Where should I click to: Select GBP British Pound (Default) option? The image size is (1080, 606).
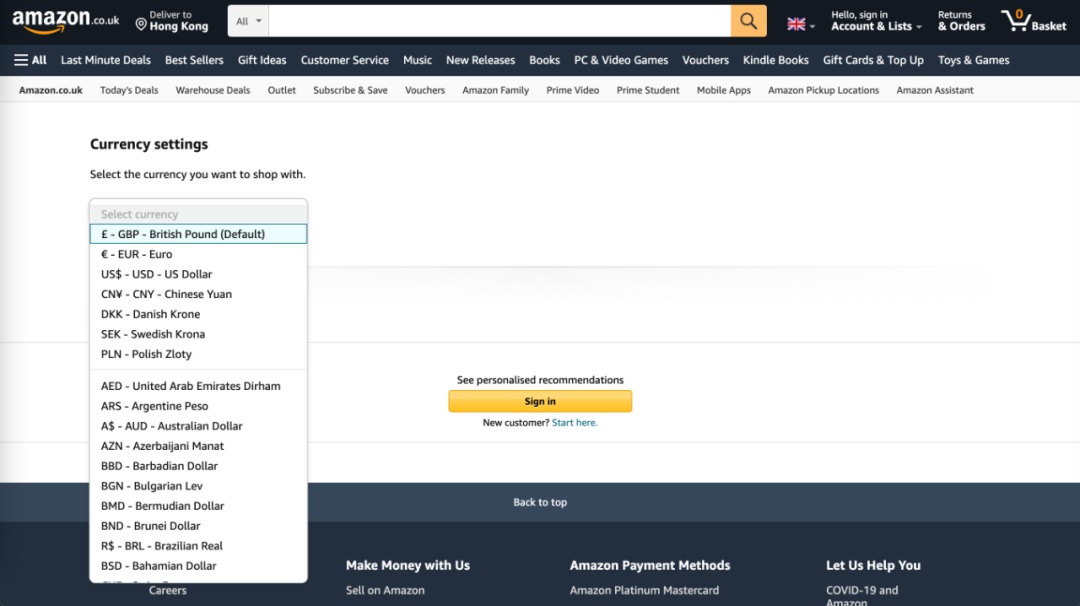click(x=198, y=234)
